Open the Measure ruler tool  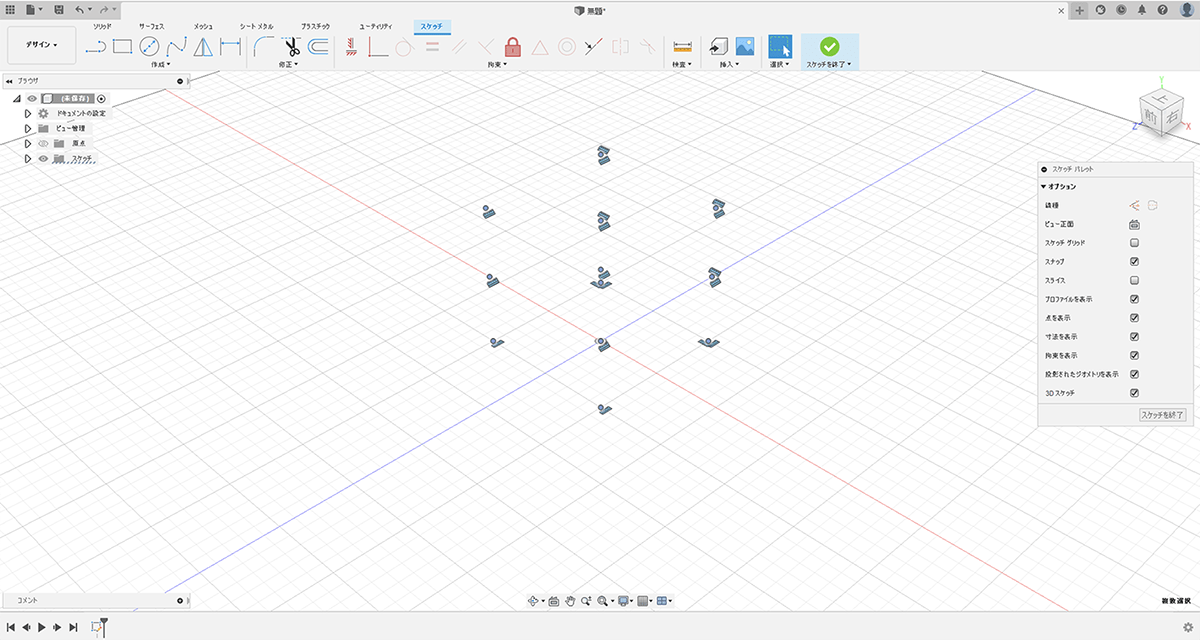pyautogui.click(x=683, y=46)
